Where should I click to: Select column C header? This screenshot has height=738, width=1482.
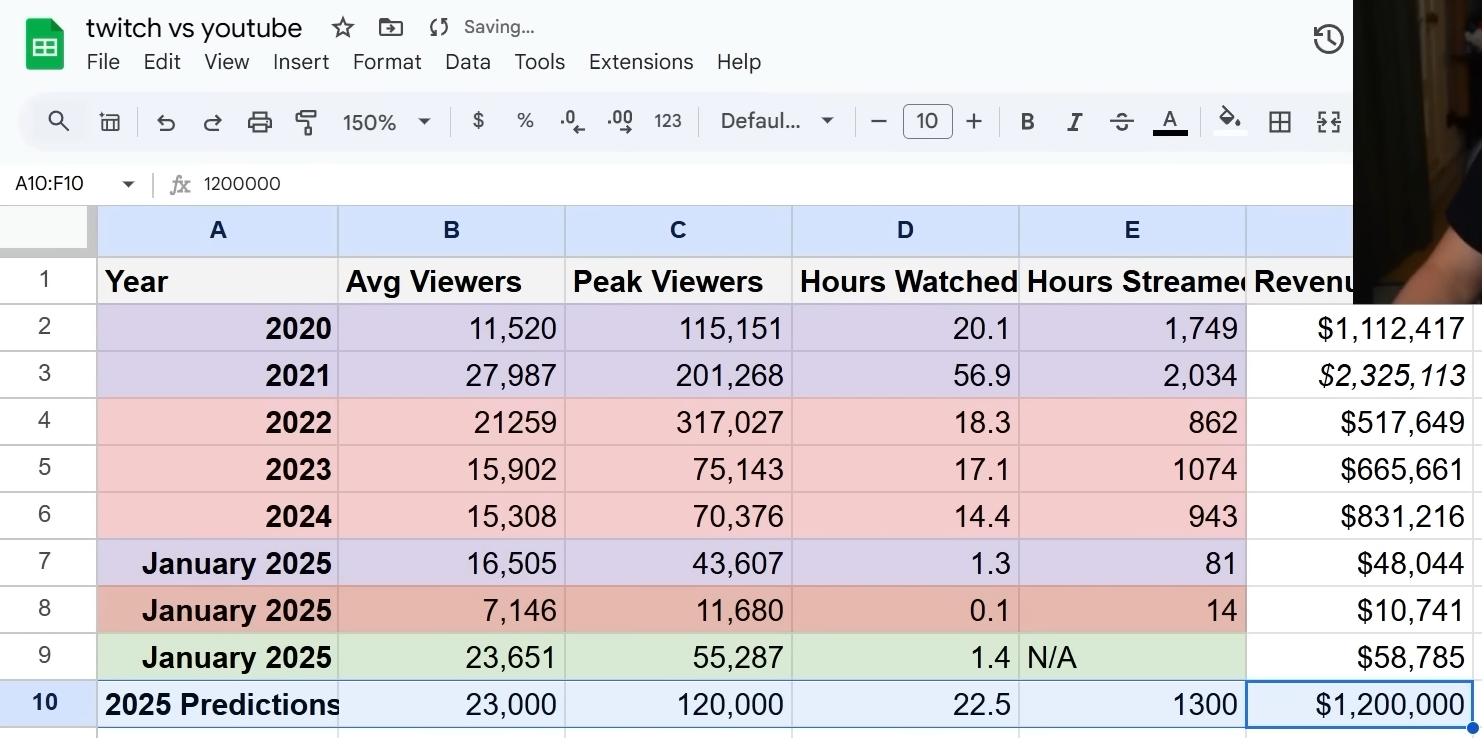679,231
